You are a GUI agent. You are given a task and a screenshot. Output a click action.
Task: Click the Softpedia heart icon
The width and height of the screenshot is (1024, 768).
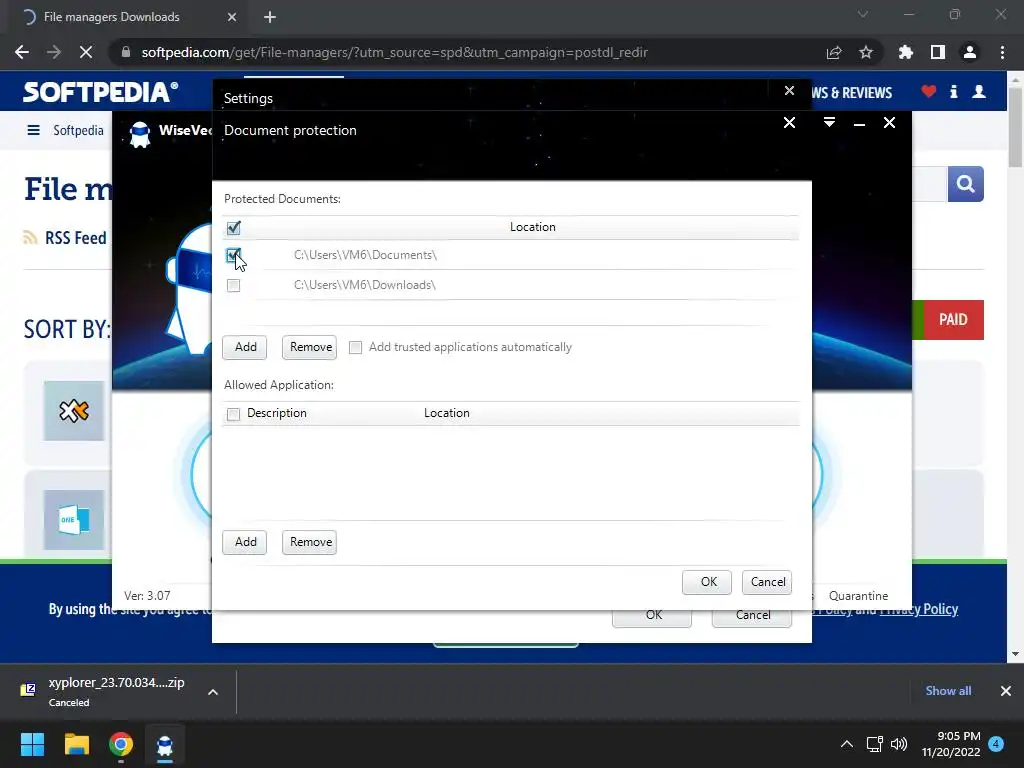coord(929,91)
